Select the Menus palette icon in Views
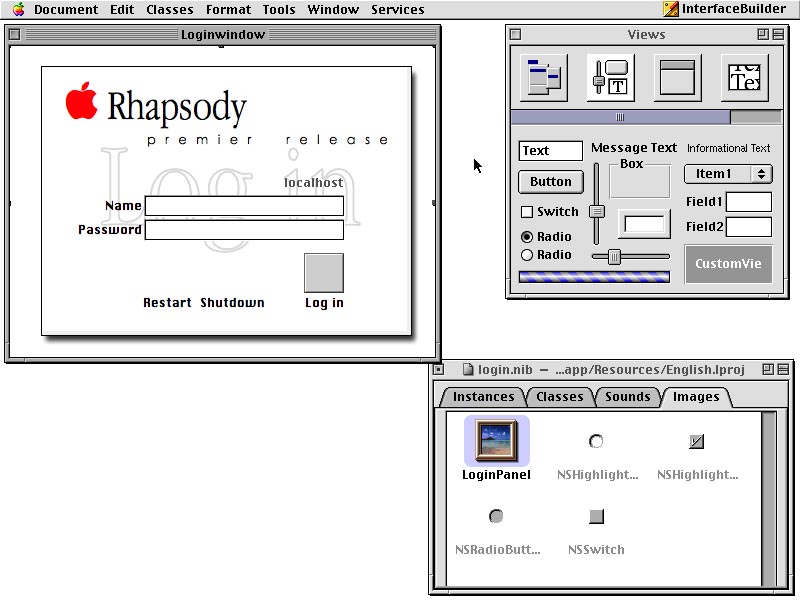This screenshot has width=800, height=600. (x=544, y=78)
